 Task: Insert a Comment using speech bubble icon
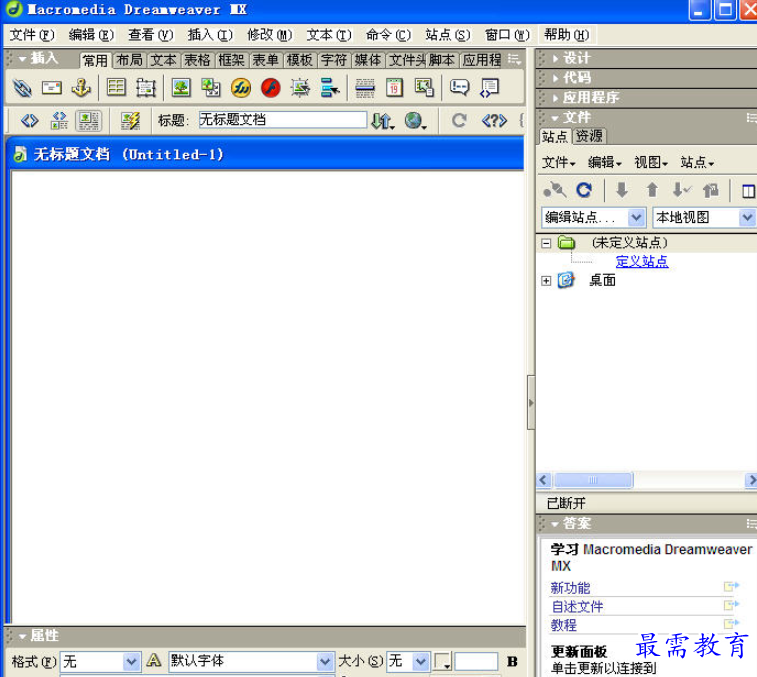tap(459, 88)
